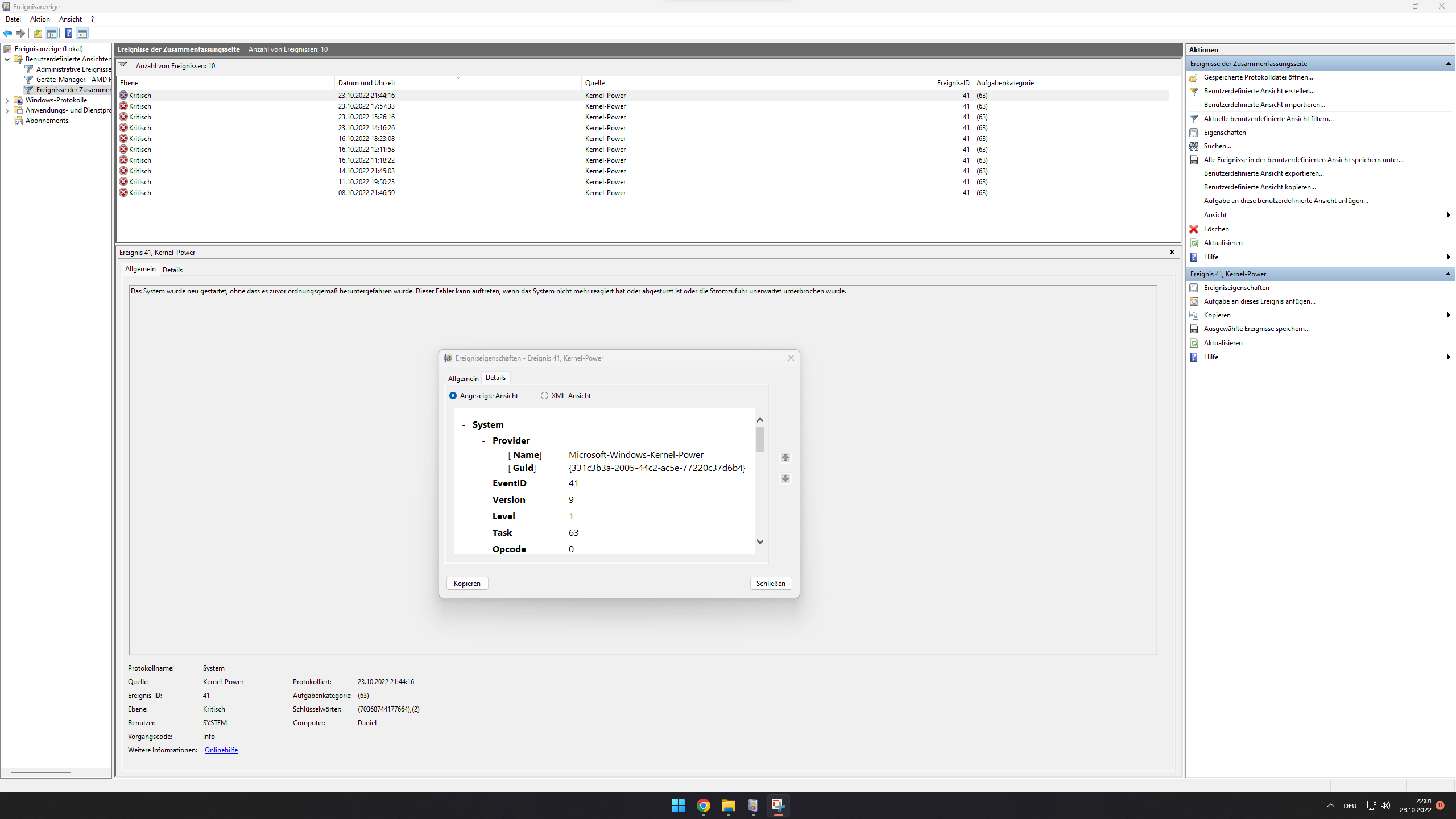Open Suchen with the binoculars icon
The height and width of the screenshot is (819, 1456).
click(1194, 146)
